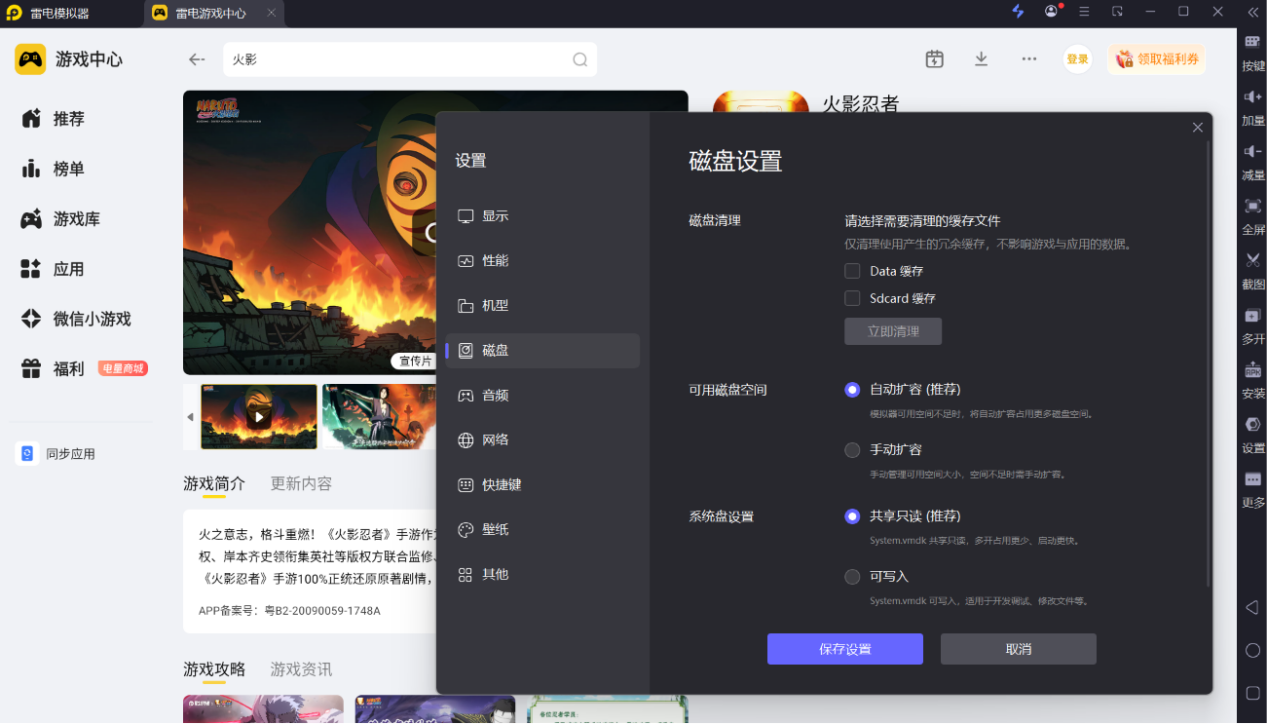Screen dimensions: 1267x724
Task: Click the blue lightning accelerator icon
Action: [1018, 12]
